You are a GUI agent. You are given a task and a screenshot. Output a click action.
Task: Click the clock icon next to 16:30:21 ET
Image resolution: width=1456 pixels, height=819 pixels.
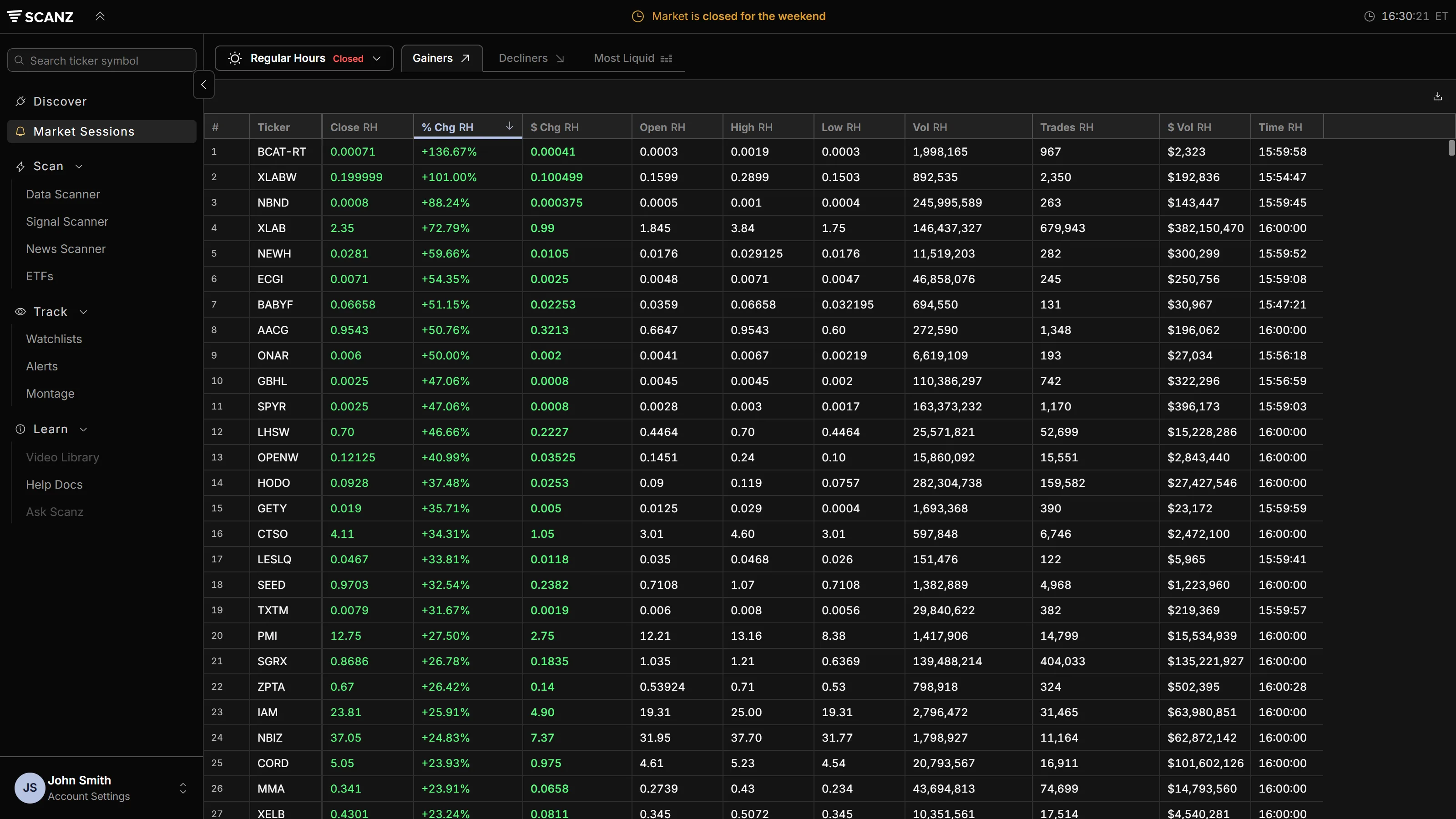tap(1369, 16)
